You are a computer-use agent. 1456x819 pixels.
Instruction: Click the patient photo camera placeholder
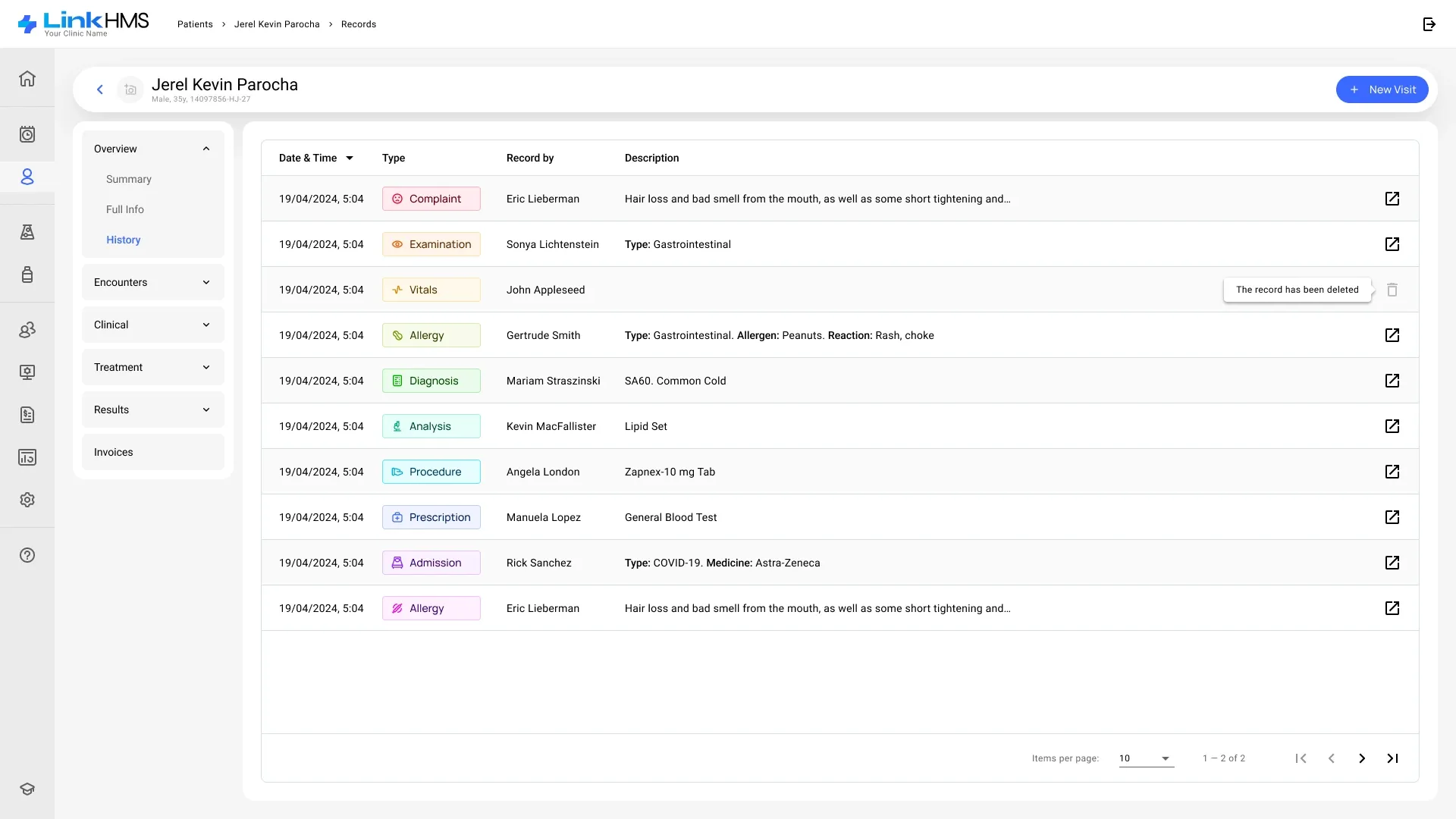coord(130,89)
